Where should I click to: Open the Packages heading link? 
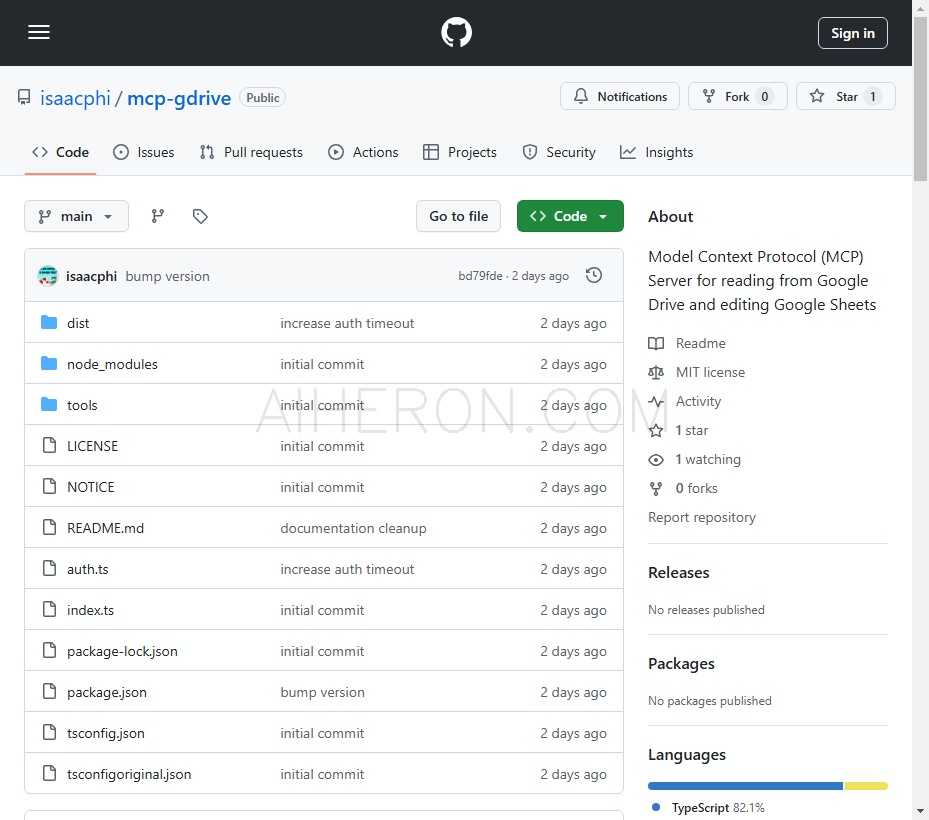[x=681, y=664]
